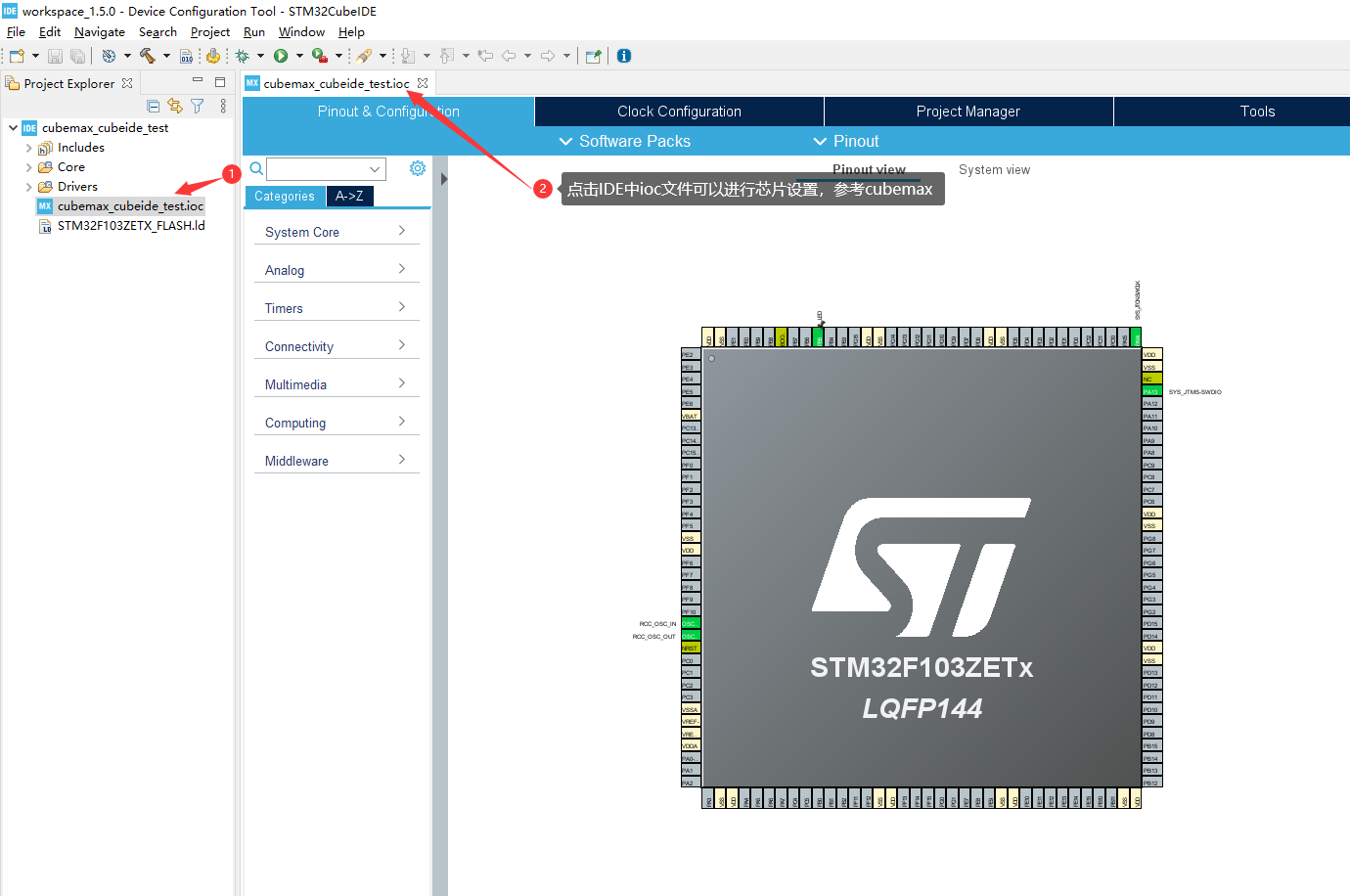
Task: Open the Window menu
Action: click(301, 31)
